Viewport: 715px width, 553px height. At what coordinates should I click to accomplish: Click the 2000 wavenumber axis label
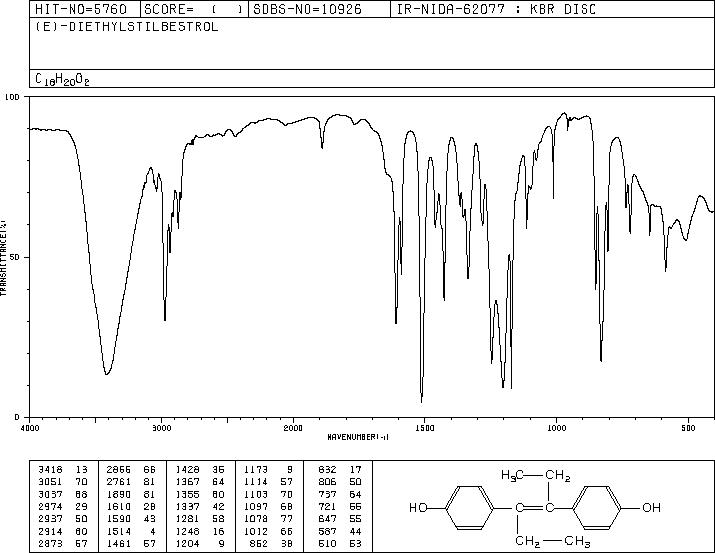point(293,428)
